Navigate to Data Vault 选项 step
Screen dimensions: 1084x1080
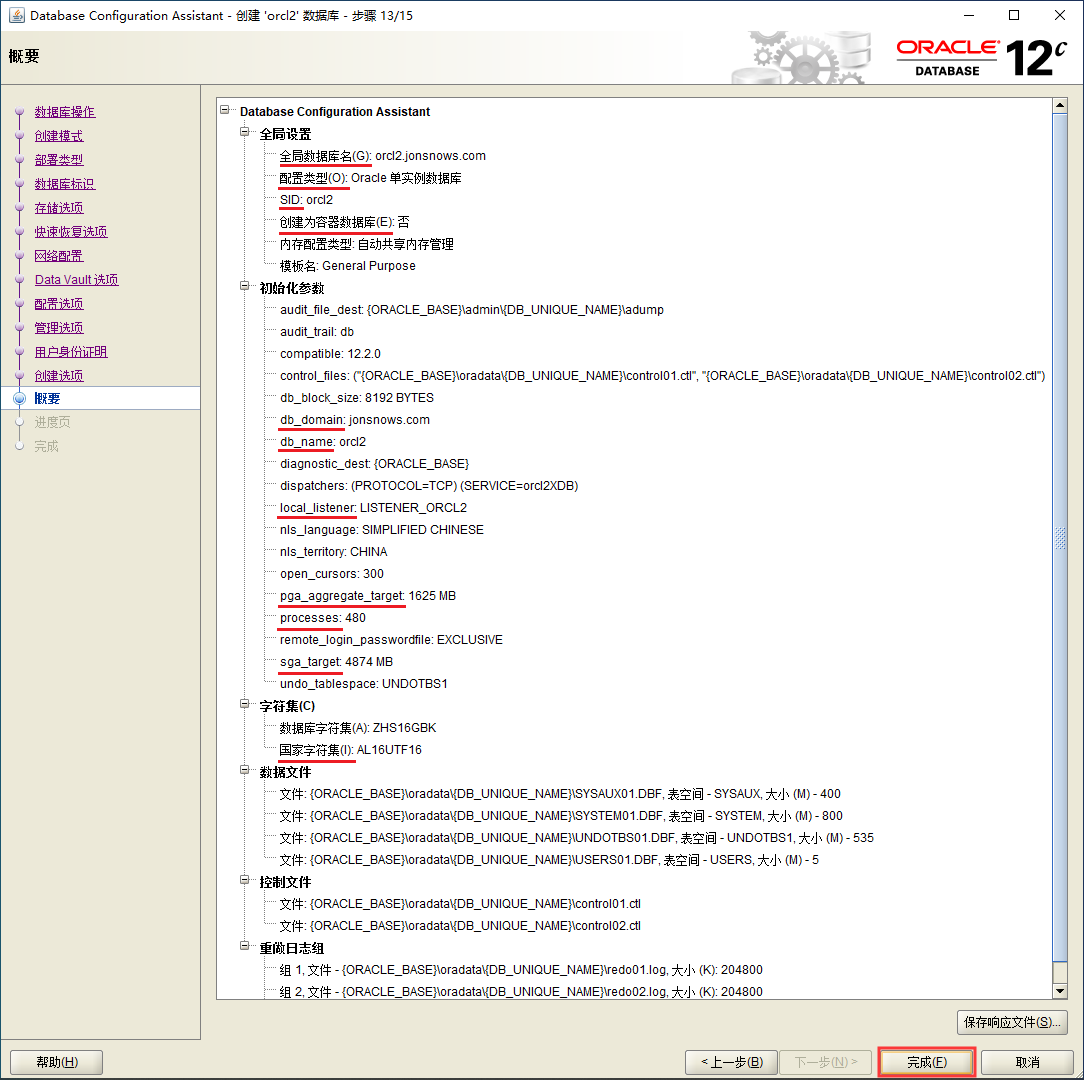tap(76, 280)
